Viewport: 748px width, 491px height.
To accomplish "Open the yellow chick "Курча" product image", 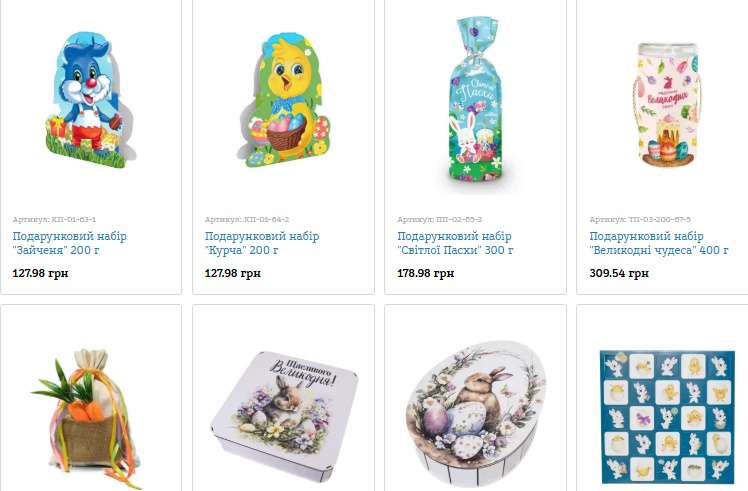I will tap(283, 100).
